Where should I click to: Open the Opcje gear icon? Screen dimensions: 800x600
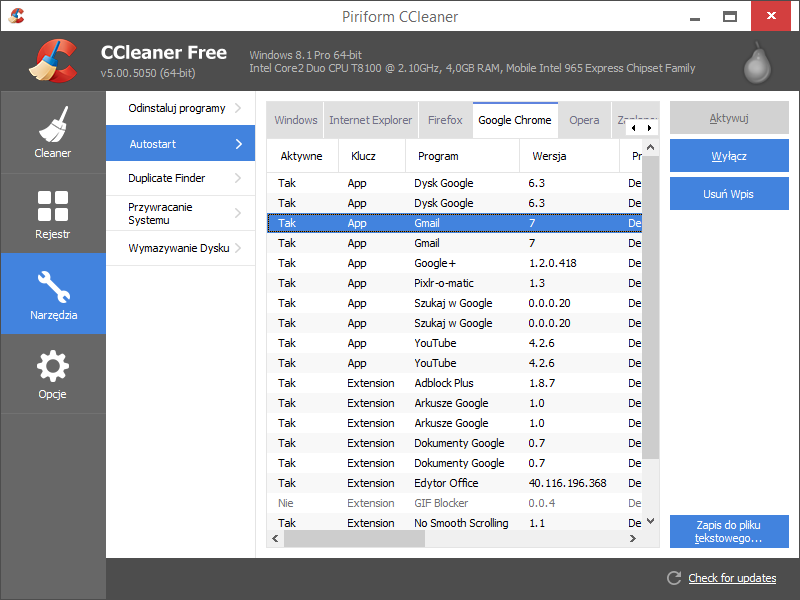pyautogui.click(x=53, y=366)
